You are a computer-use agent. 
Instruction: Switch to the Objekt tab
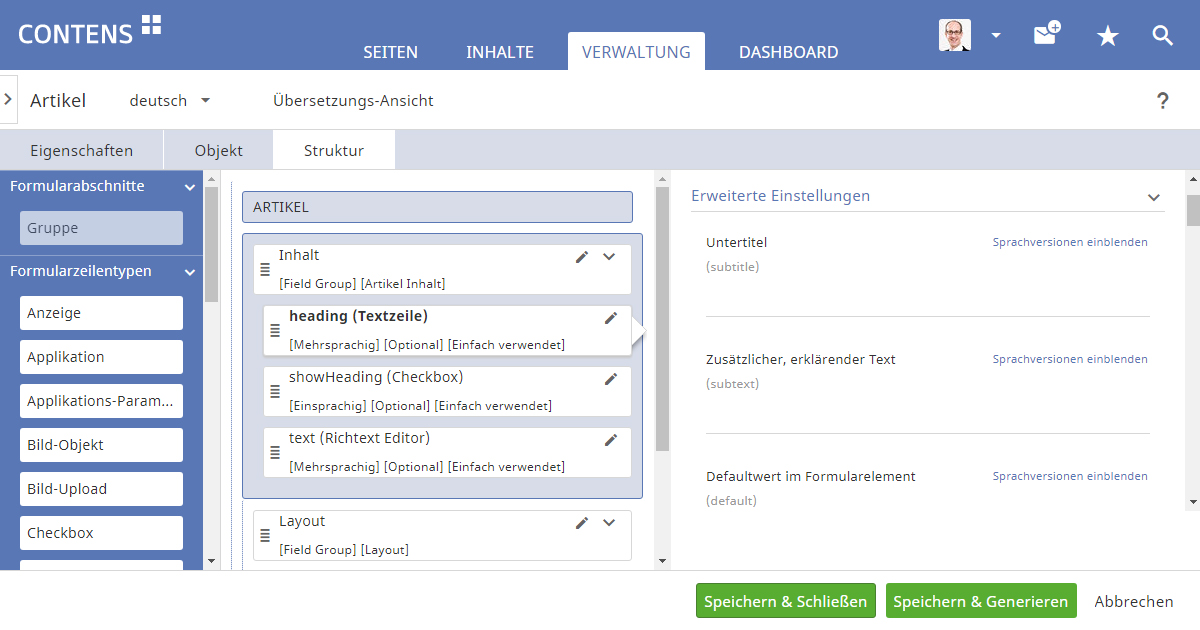click(219, 151)
